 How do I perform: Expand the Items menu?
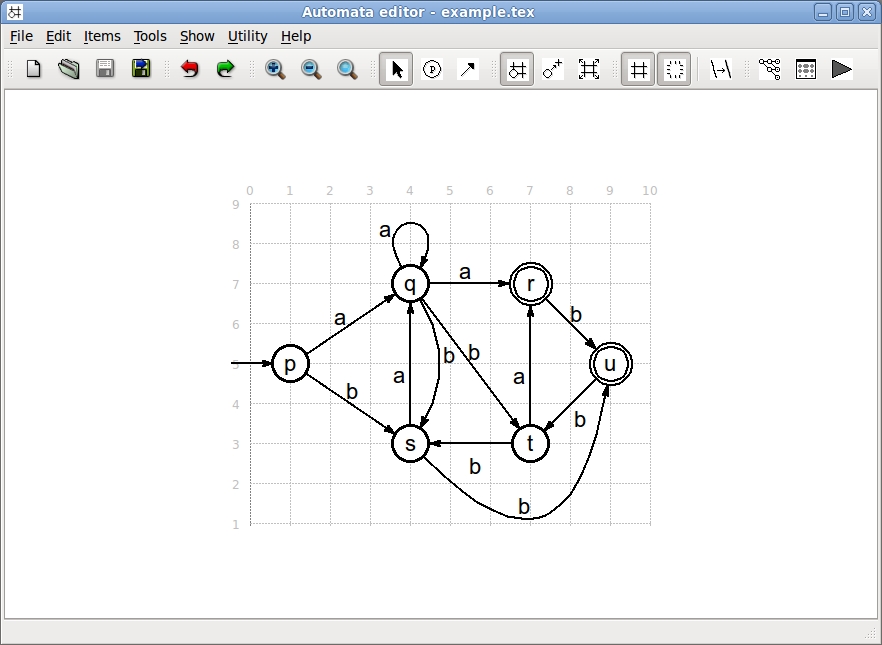[x=102, y=36]
